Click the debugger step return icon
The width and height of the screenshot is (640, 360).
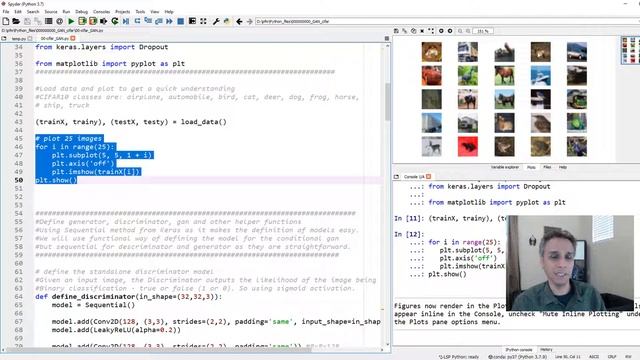[x=158, y=21]
